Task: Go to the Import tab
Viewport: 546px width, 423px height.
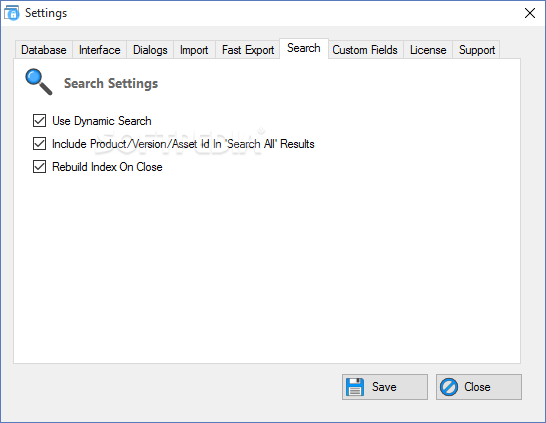Action: [x=194, y=50]
